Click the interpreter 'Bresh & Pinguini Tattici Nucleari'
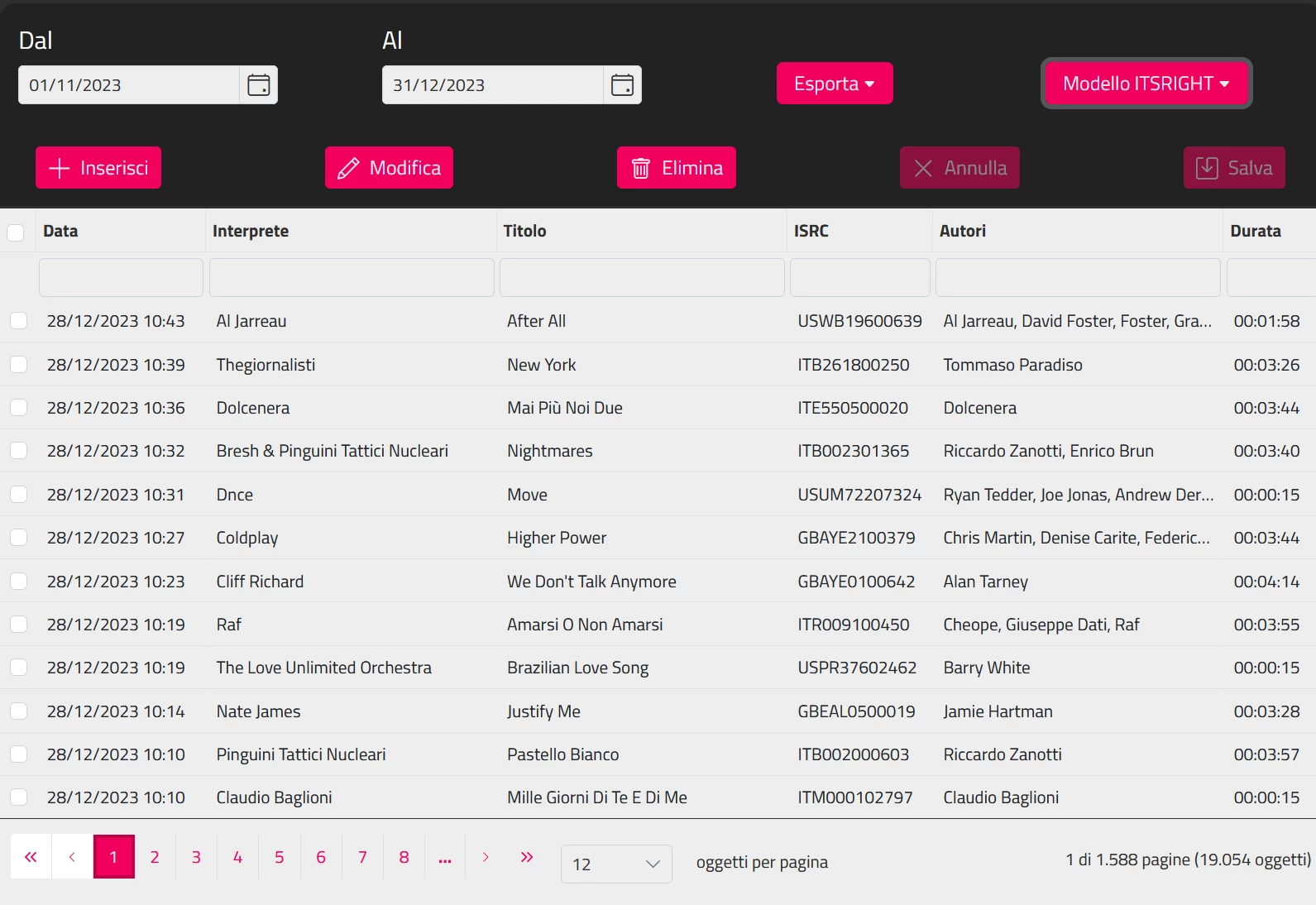1316x905 pixels. click(333, 451)
